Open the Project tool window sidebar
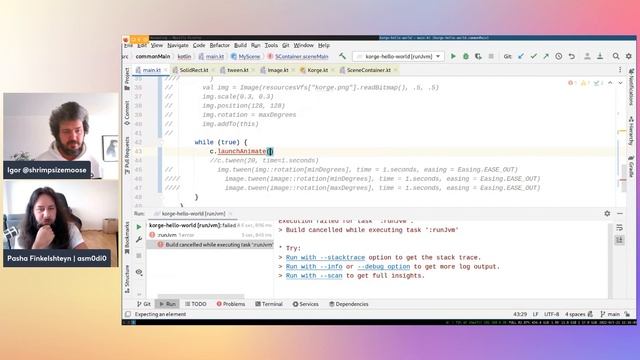This screenshot has width=640, height=360. tap(127, 79)
